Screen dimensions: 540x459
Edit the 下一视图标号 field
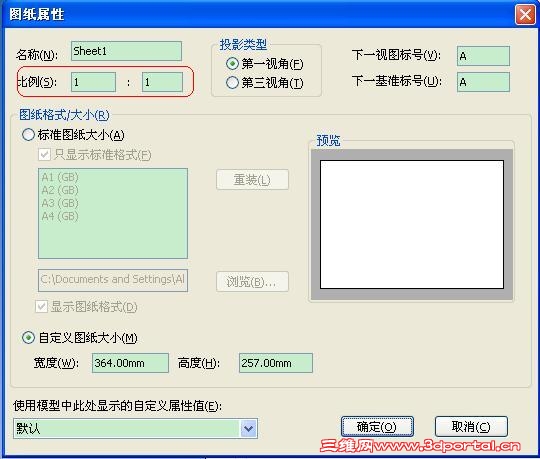tap(483, 56)
